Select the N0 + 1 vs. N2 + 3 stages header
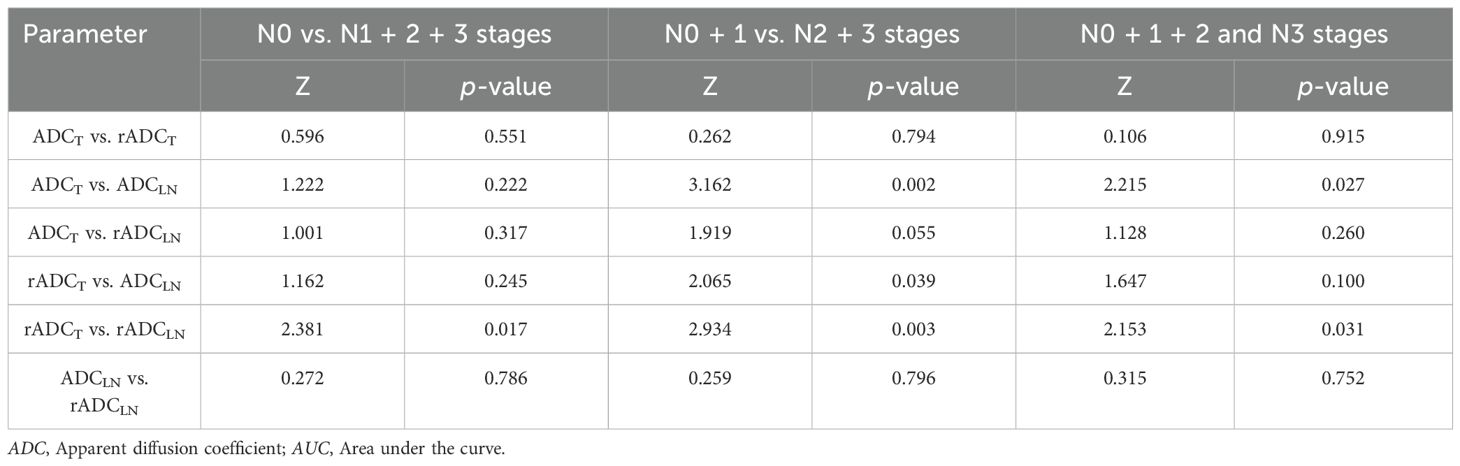Screen dimensions: 1460x466 pyautogui.click(x=812, y=34)
